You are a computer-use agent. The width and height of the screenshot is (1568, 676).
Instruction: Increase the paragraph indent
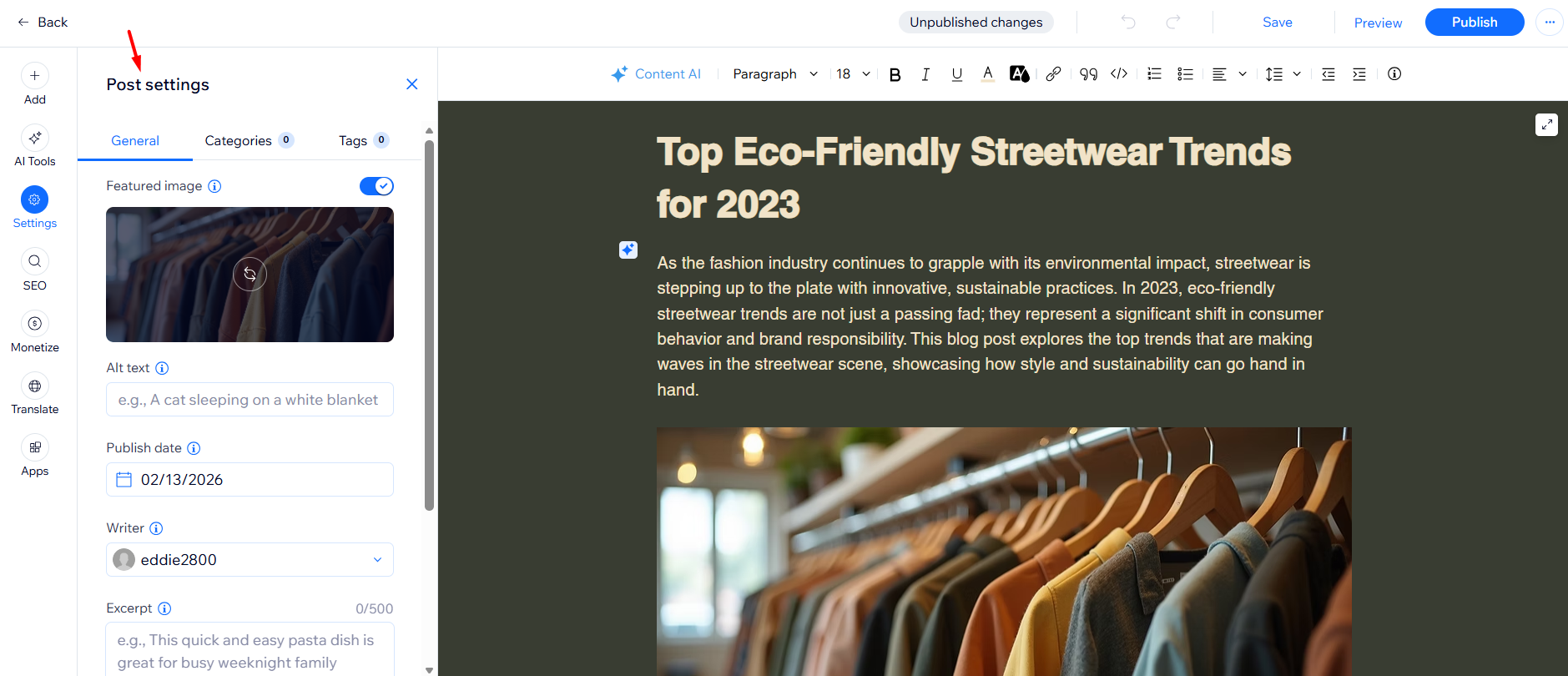1359,74
